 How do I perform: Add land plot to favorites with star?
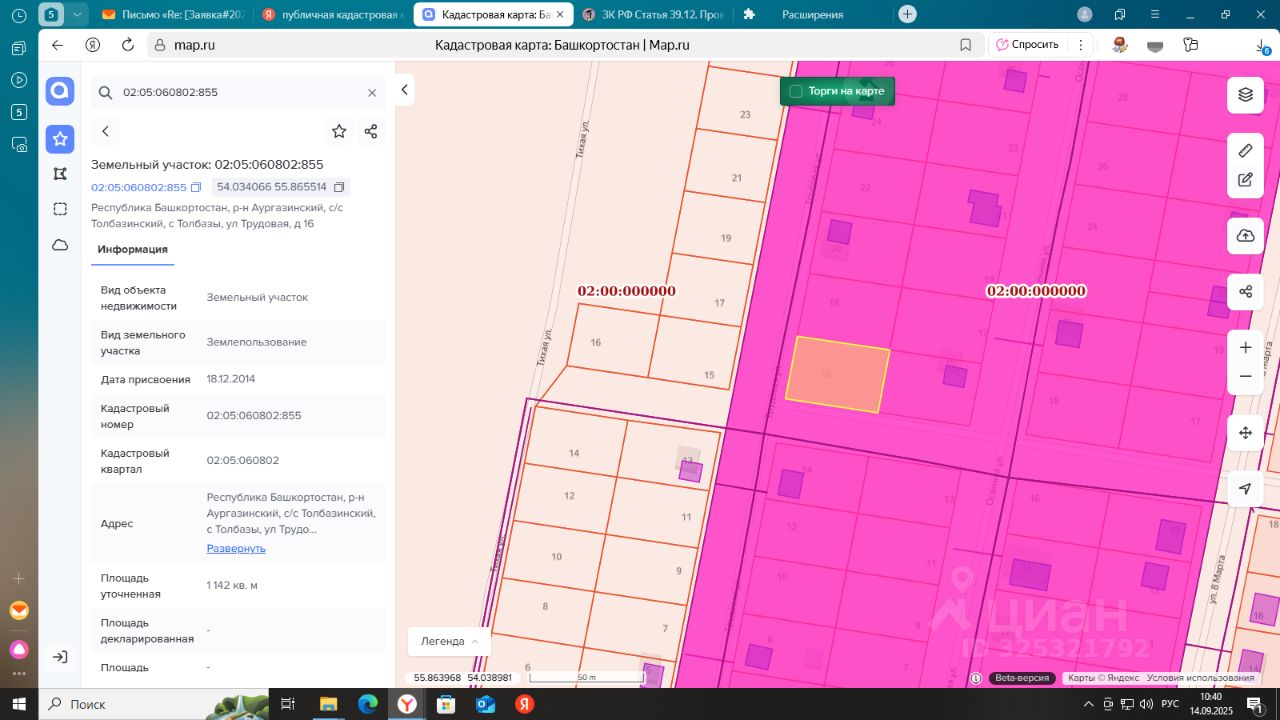339,131
